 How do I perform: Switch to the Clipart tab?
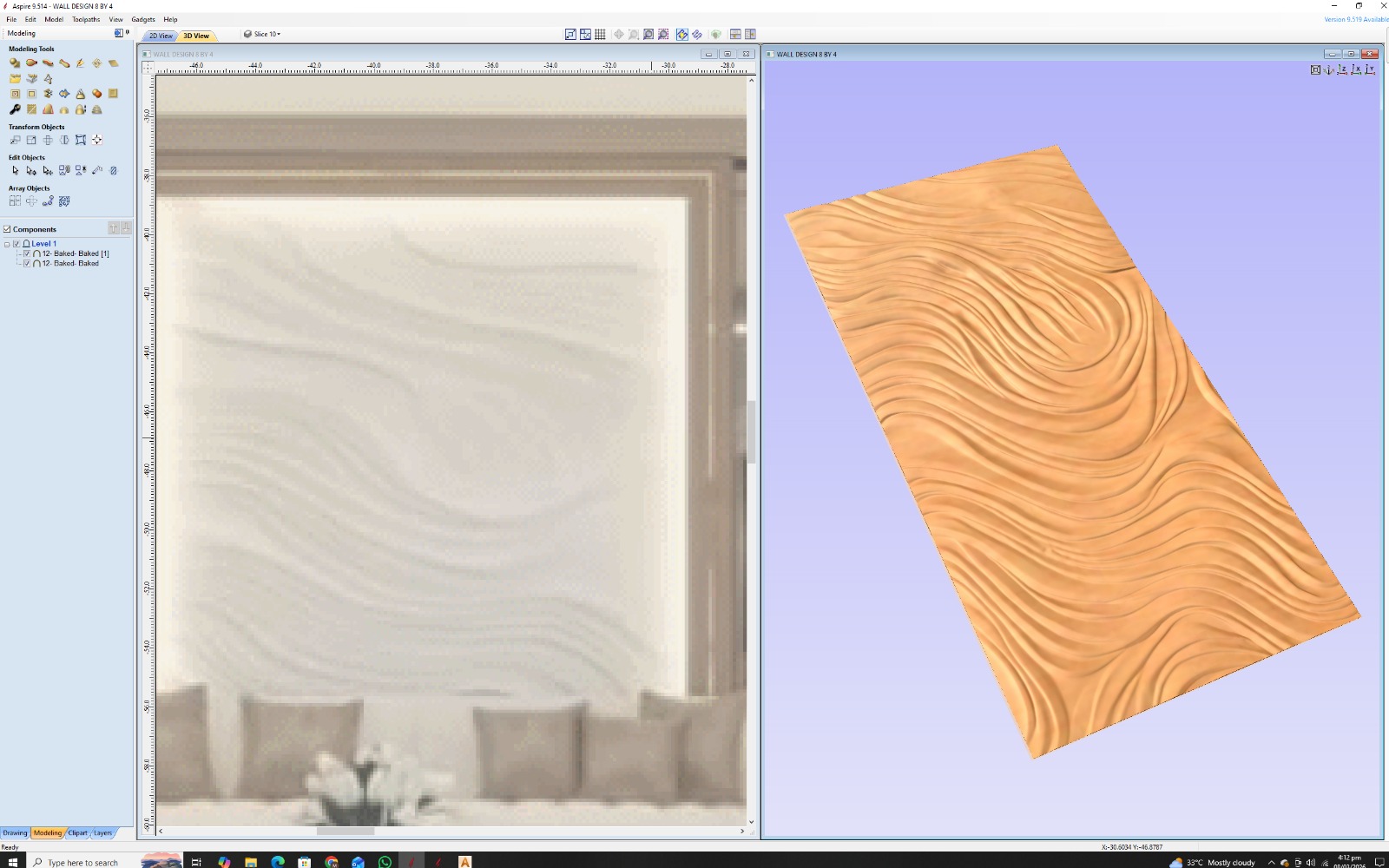coord(77,832)
